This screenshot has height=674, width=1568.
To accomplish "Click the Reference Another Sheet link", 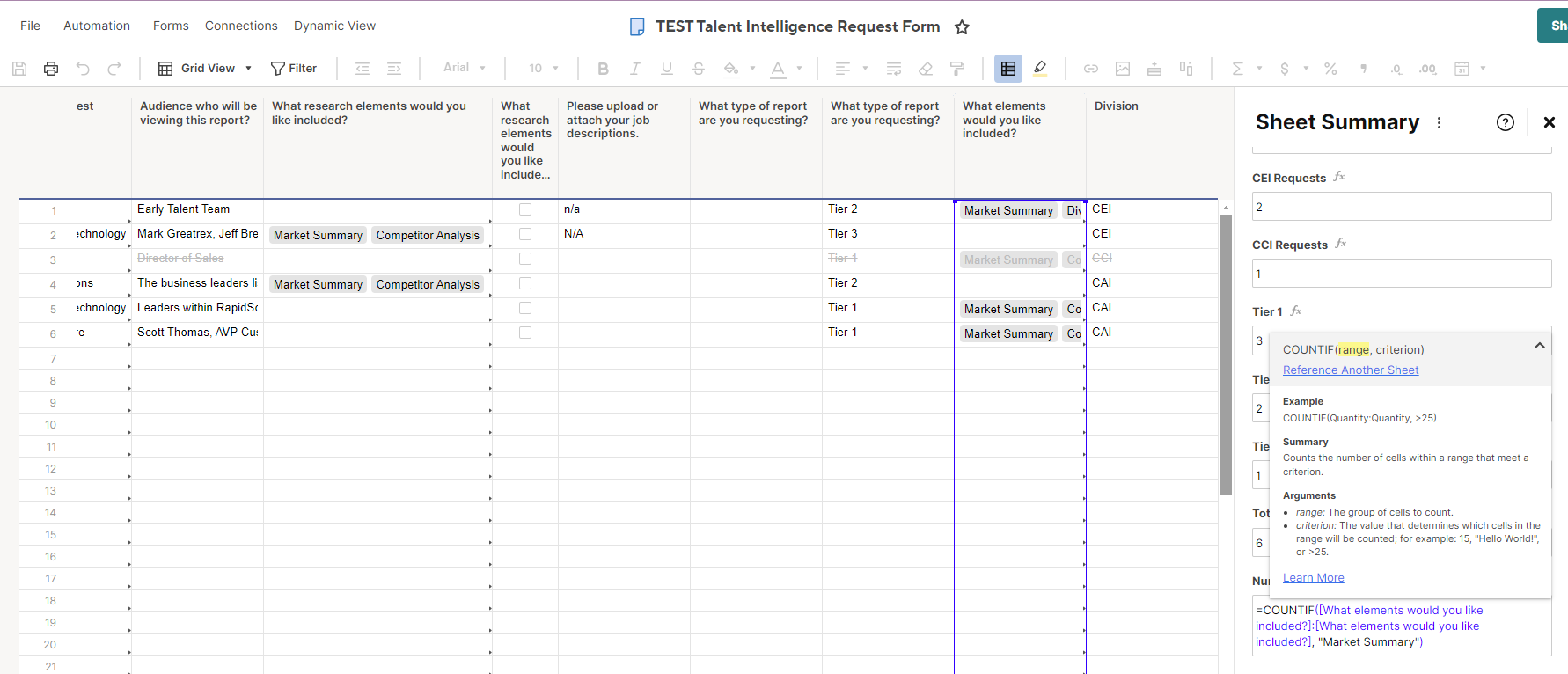I will click(x=1351, y=370).
